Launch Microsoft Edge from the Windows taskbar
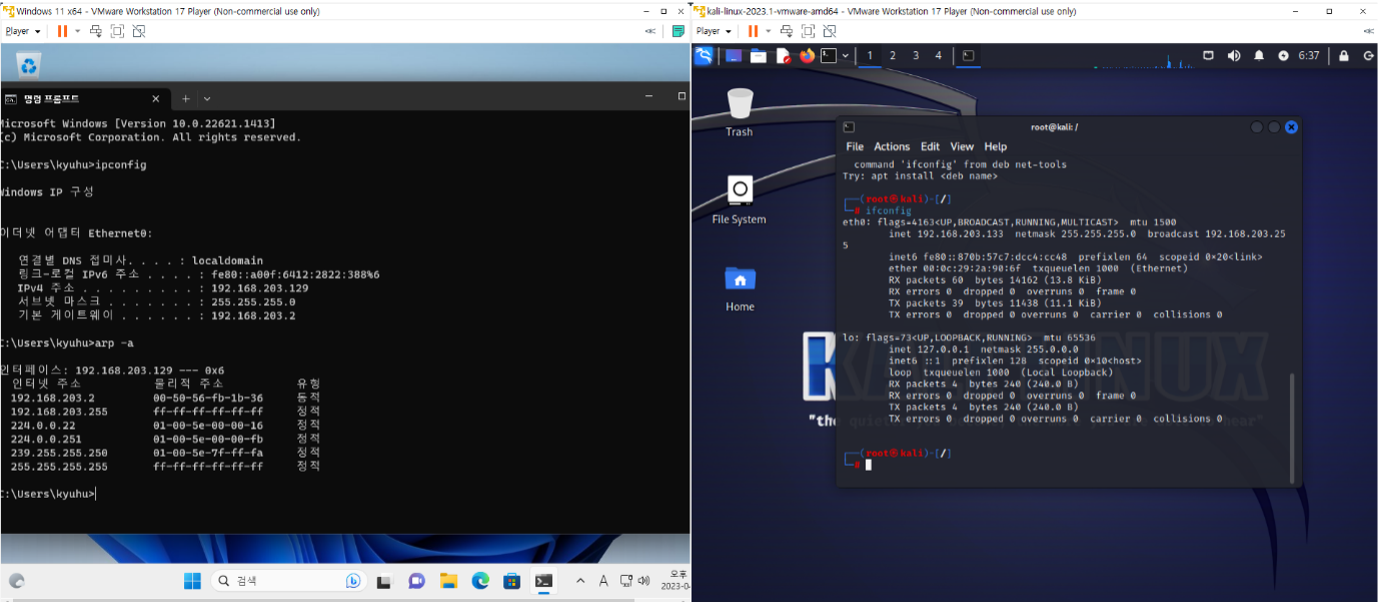The image size is (1381, 605). 480,581
